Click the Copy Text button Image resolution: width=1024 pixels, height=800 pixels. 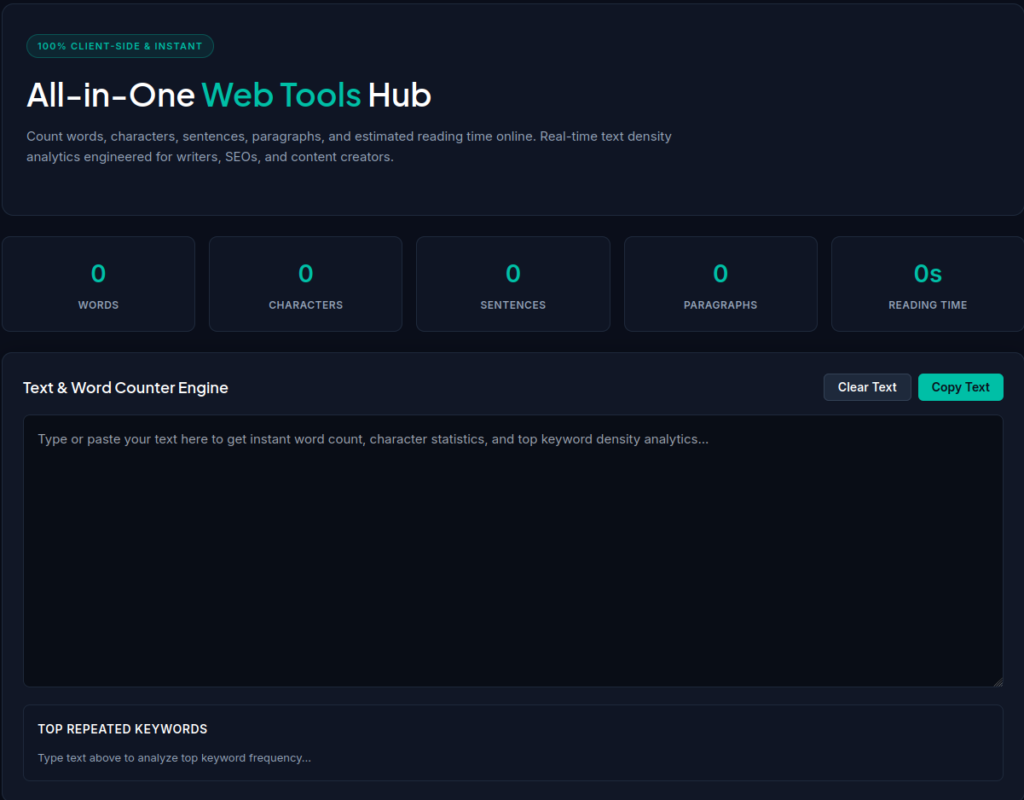[960, 387]
